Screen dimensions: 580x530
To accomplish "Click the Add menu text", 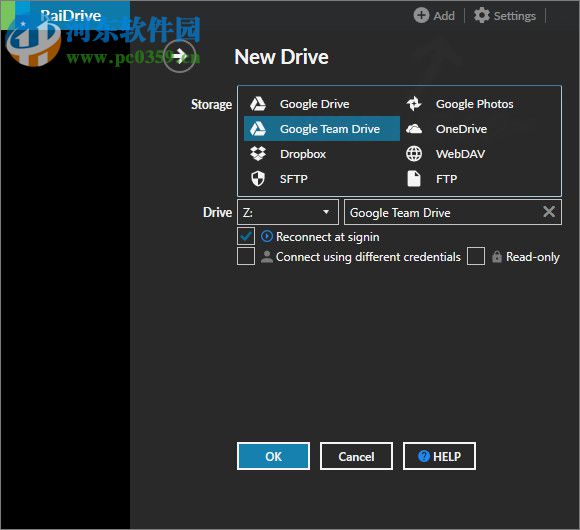I will pyautogui.click(x=444, y=16).
